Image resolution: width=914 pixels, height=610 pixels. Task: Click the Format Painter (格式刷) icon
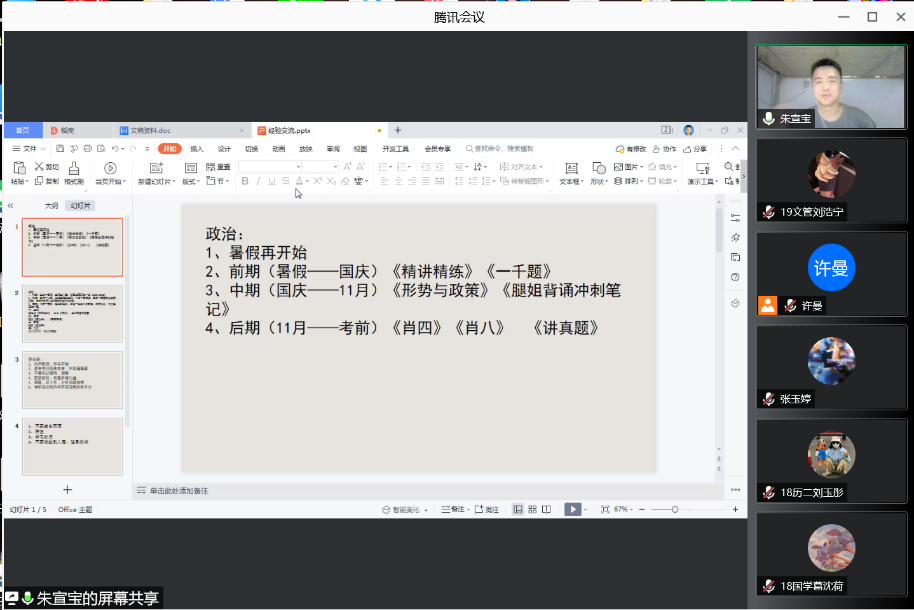[x=74, y=168]
